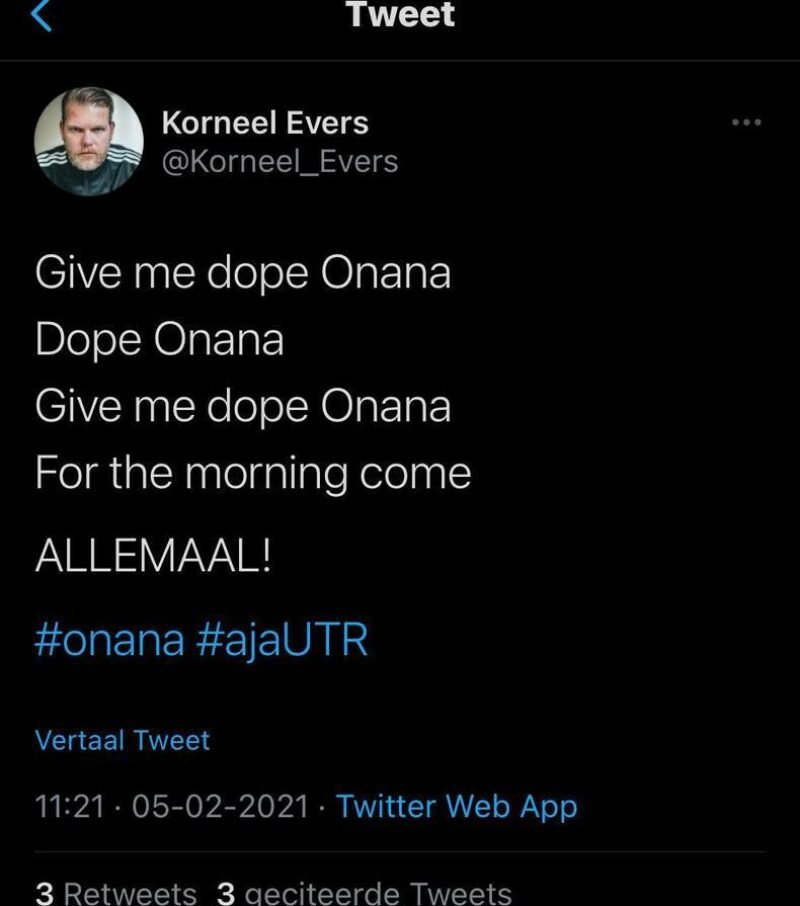The height and width of the screenshot is (906, 800).
Task: Click the third line of the tweet
Action: coord(242,407)
